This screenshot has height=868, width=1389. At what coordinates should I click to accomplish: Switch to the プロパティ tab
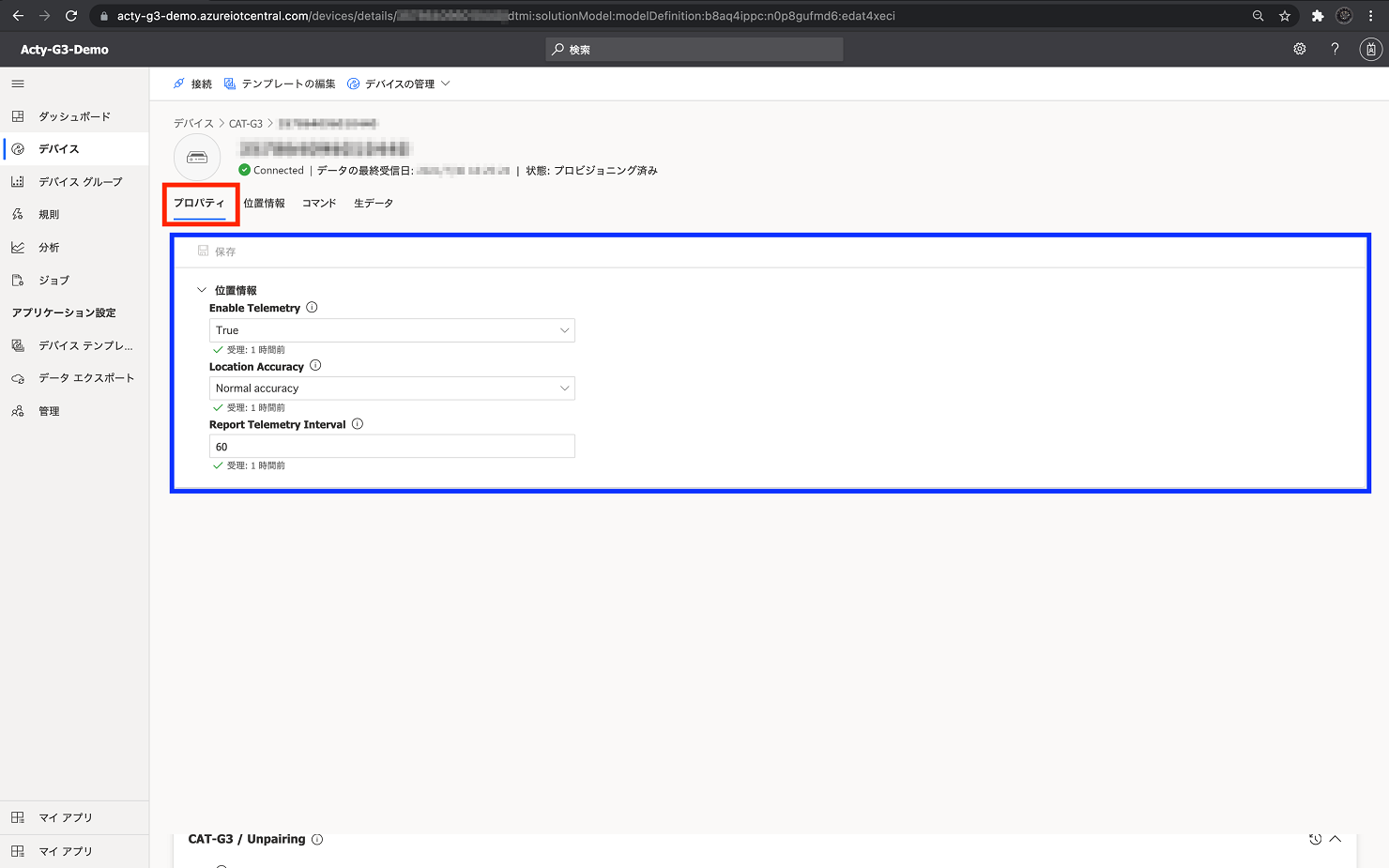tap(199, 204)
